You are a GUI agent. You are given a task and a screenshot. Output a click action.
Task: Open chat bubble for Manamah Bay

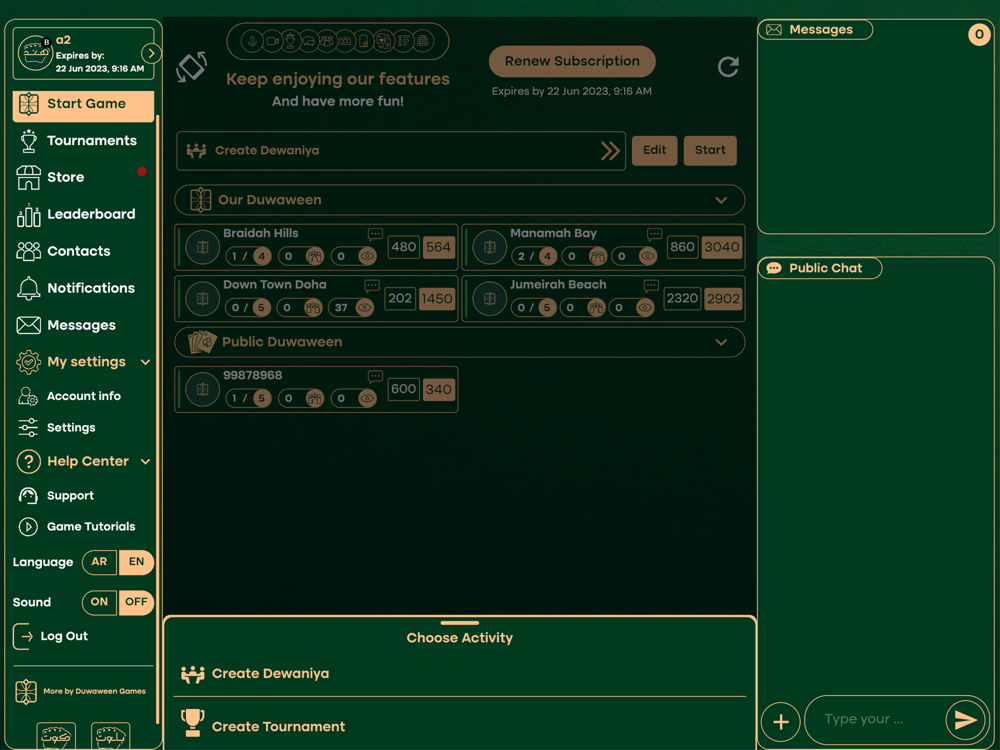[x=654, y=234]
